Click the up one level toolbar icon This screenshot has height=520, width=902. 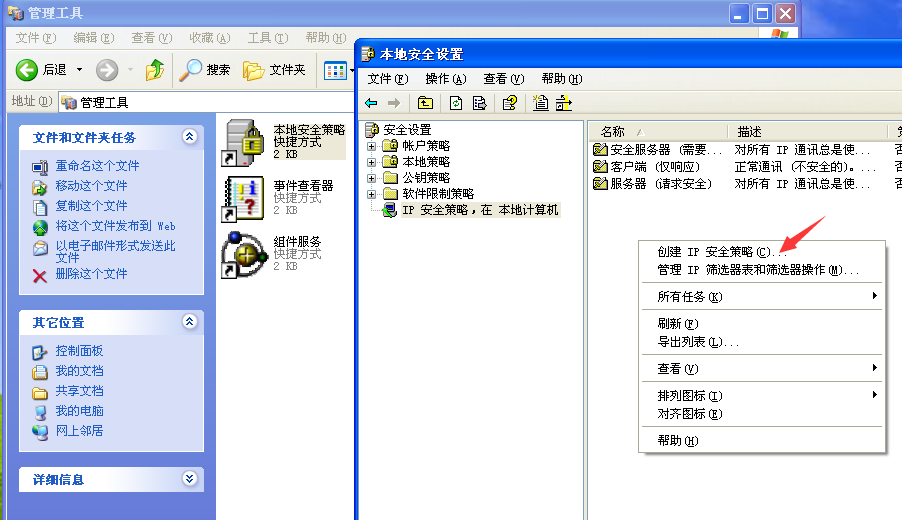pyautogui.click(x=425, y=102)
